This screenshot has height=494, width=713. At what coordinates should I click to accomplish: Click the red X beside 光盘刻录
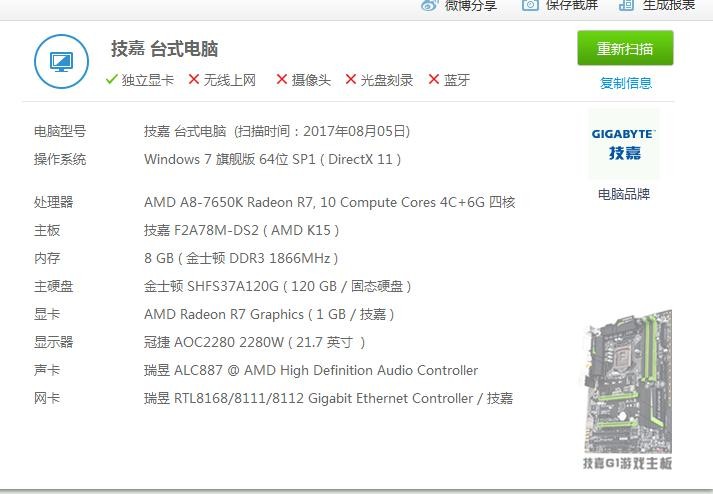[351, 80]
